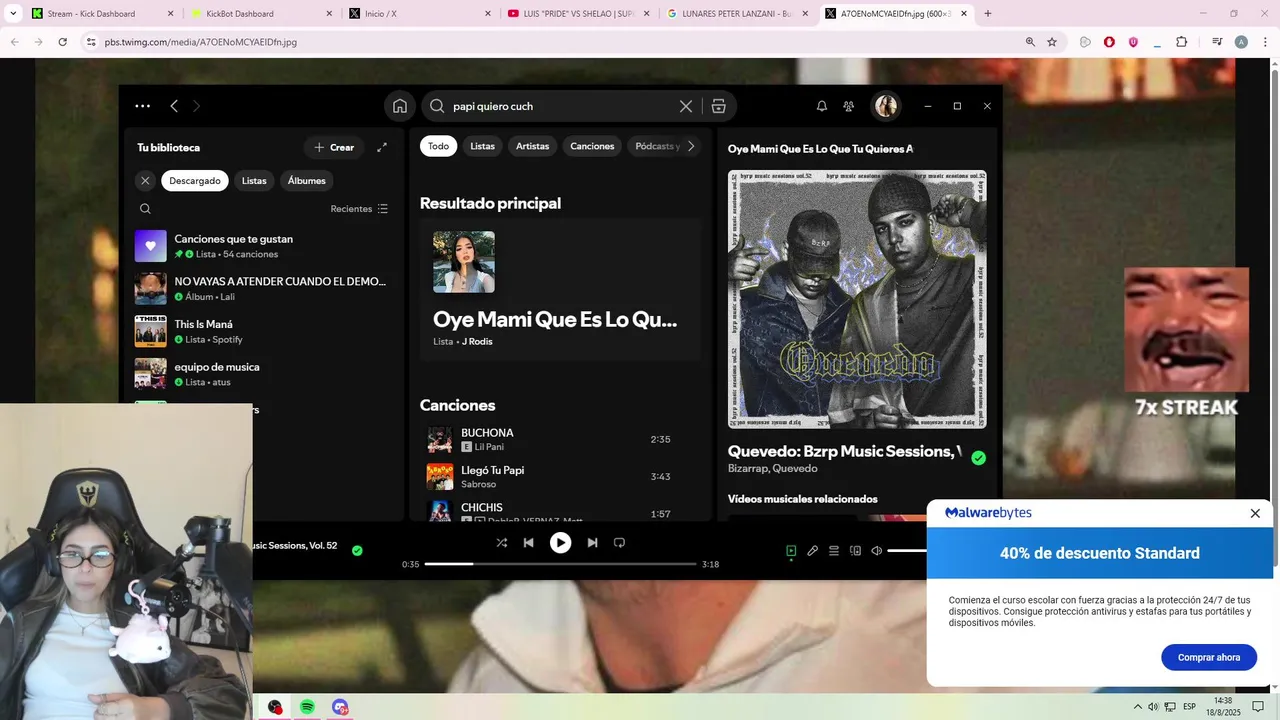Open Canciones que te gustan playlist
Image resolution: width=1280 pixels, height=720 pixels.
click(x=263, y=246)
